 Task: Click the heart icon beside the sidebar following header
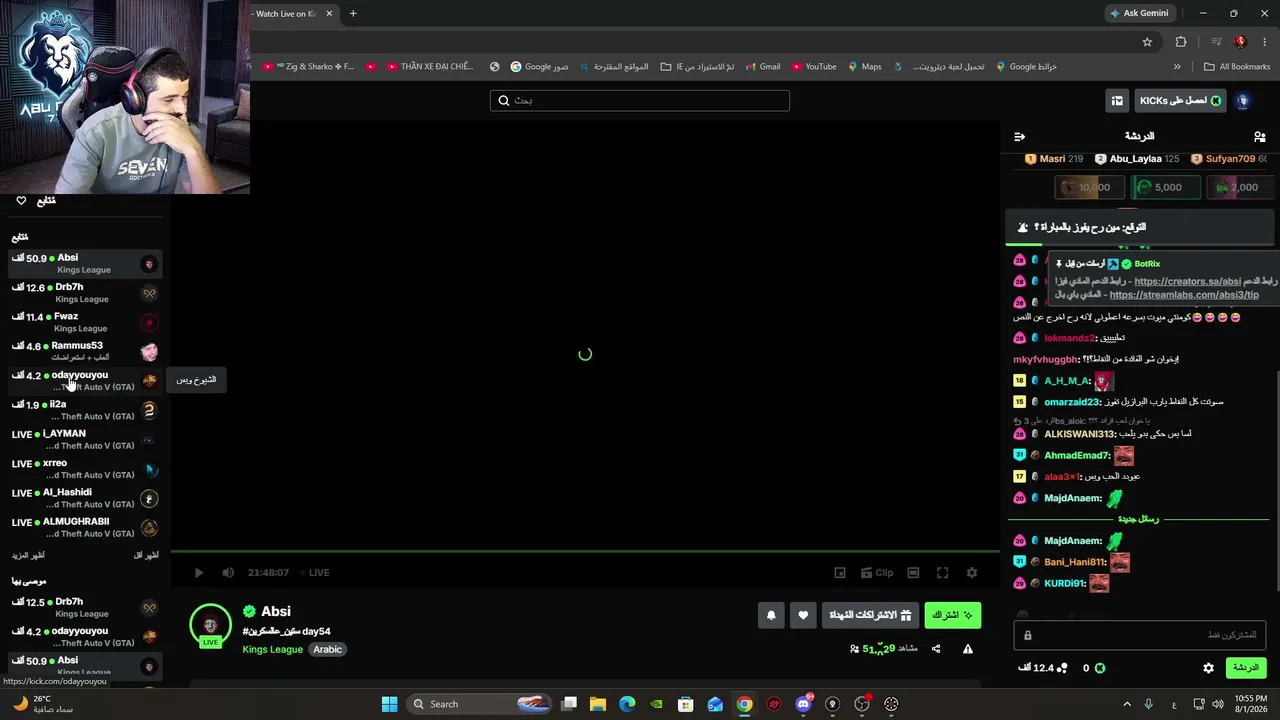point(21,201)
